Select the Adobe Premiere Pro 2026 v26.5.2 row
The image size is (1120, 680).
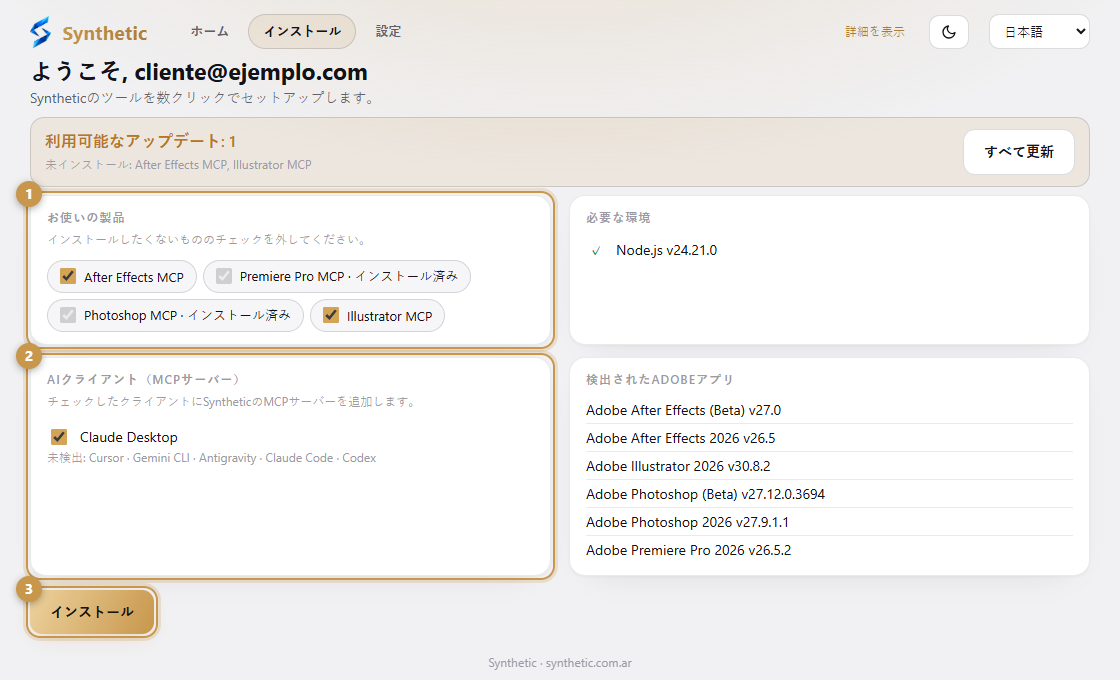pyautogui.click(x=829, y=550)
